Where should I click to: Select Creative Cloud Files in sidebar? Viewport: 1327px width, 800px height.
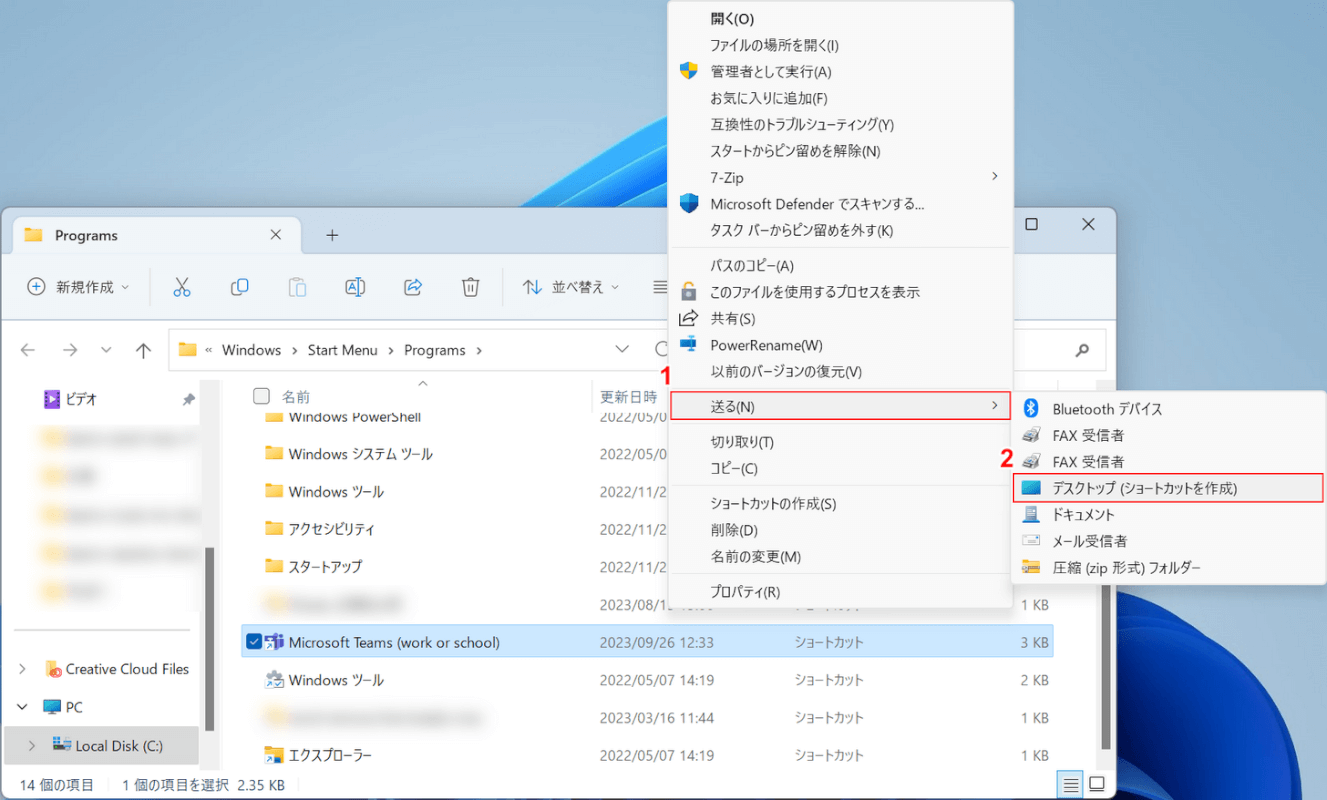click(x=127, y=669)
